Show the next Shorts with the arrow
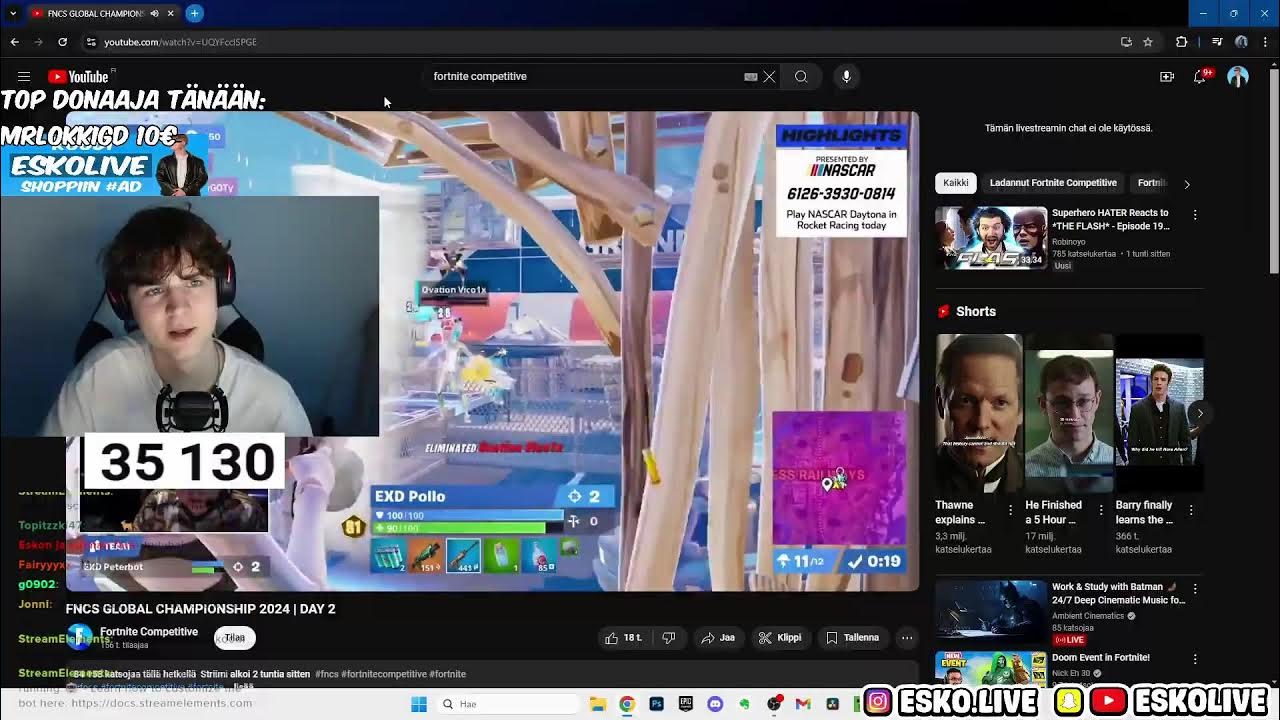Image resolution: width=1280 pixels, height=720 pixels. pos(1200,413)
